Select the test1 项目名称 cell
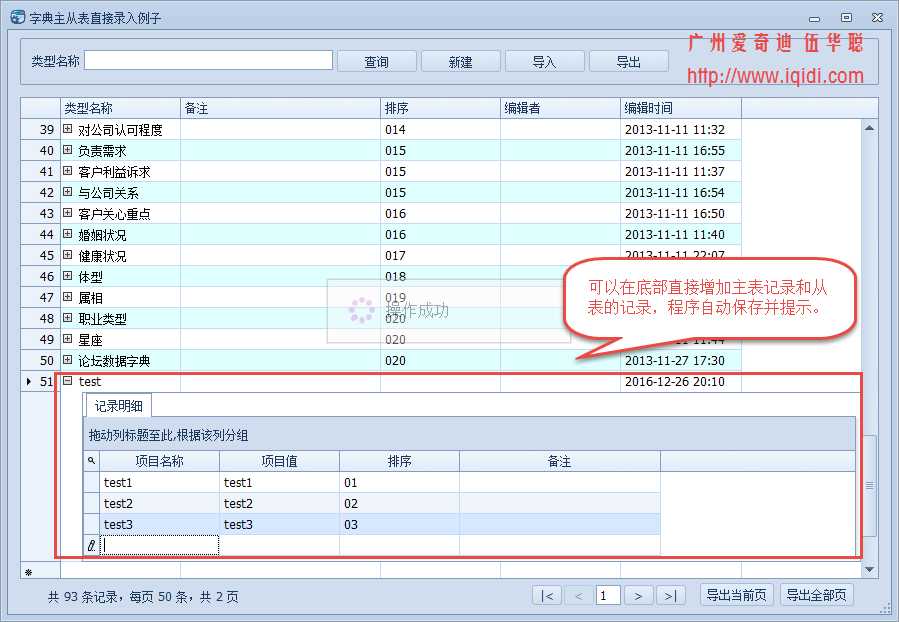This screenshot has width=899, height=622. [159, 483]
